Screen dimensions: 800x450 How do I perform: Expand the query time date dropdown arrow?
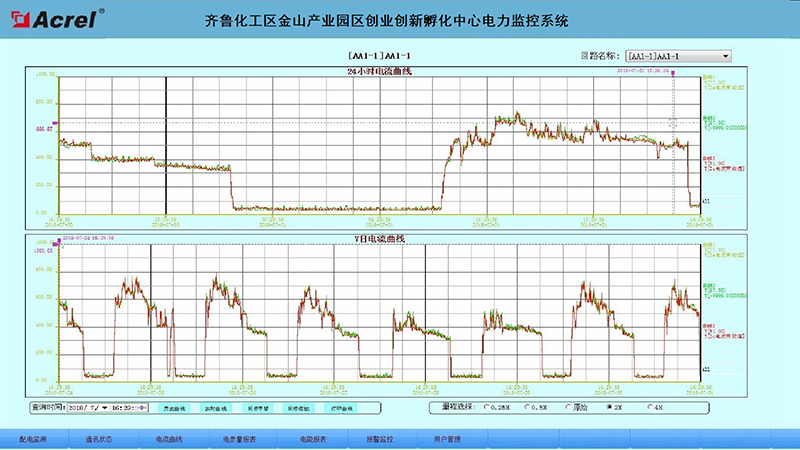(x=104, y=408)
